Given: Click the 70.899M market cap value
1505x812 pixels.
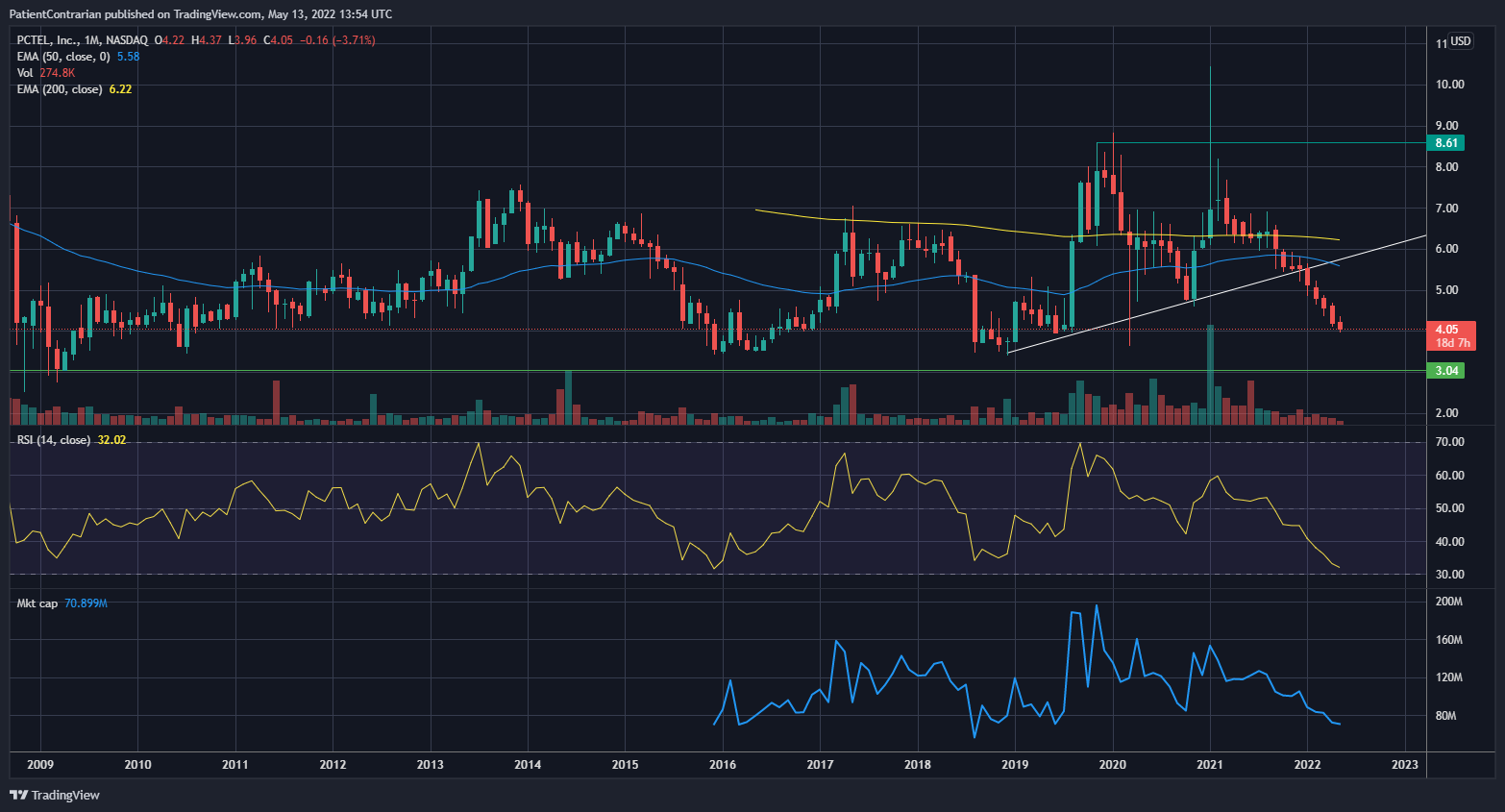Looking at the screenshot, I should click(x=86, y=603).
